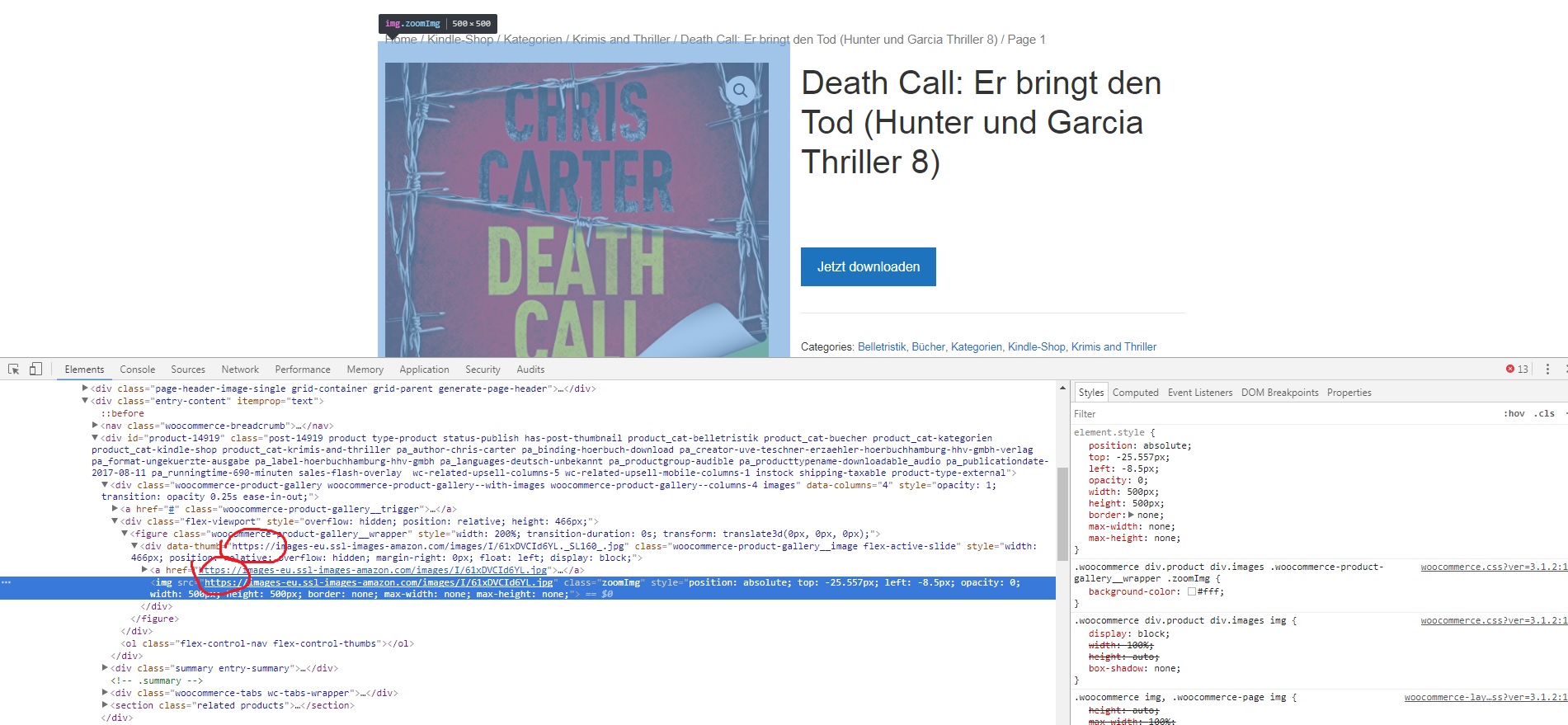Toggle the :hov element state panel
This screenshot has height=725, width=1568.
[x=1514, y=414]
